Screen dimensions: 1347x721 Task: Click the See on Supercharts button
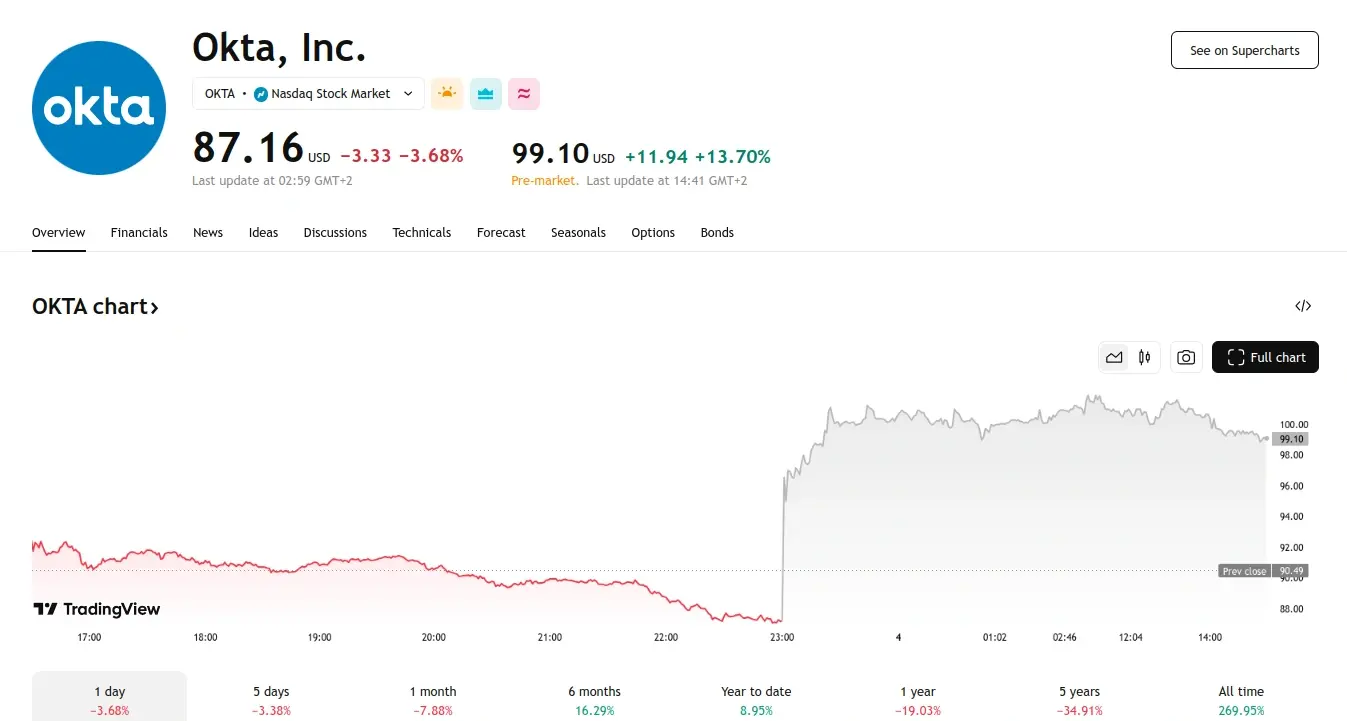(x=1244, y=50)
